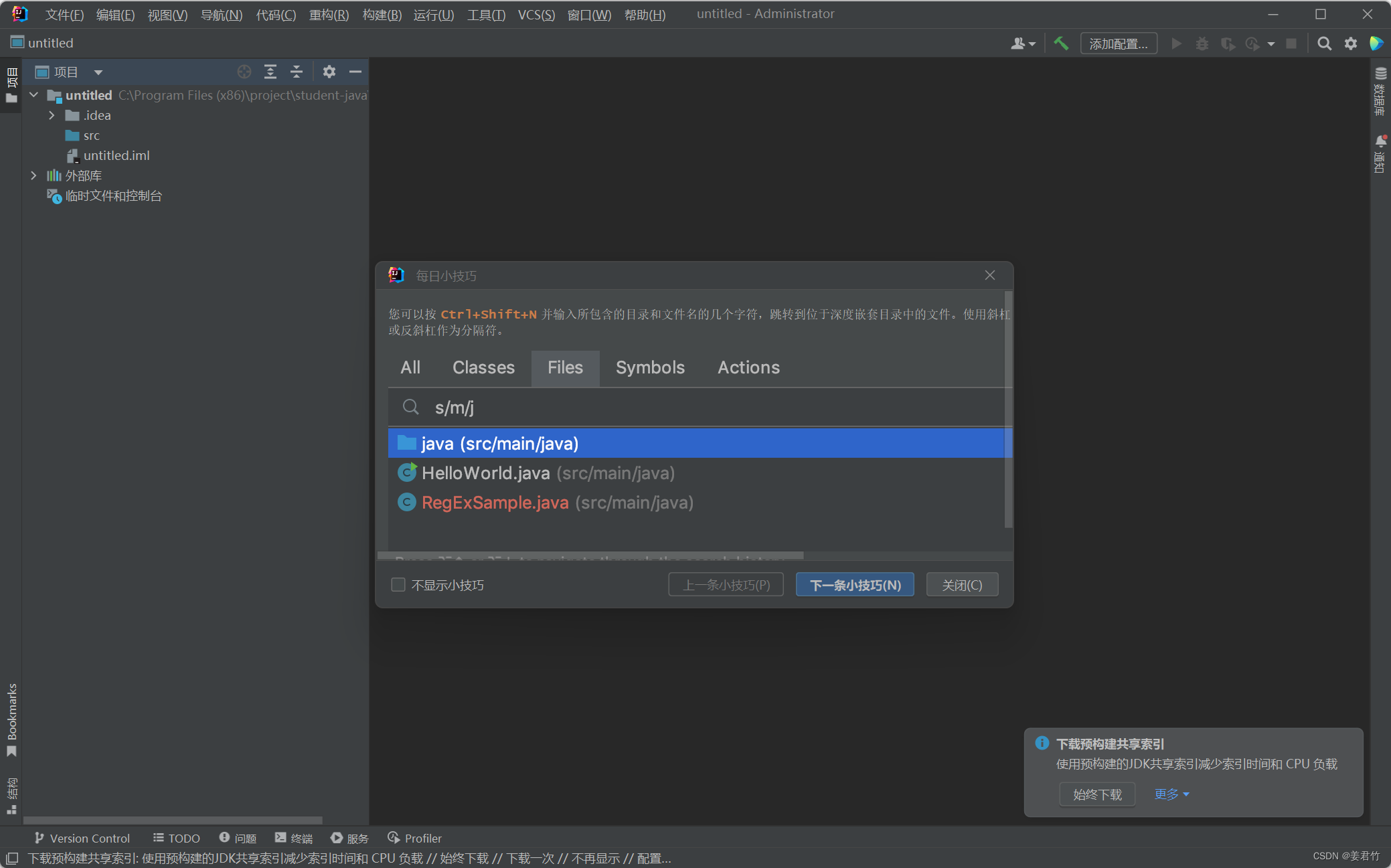Open the 构建(B) menu

coord(382,14)
